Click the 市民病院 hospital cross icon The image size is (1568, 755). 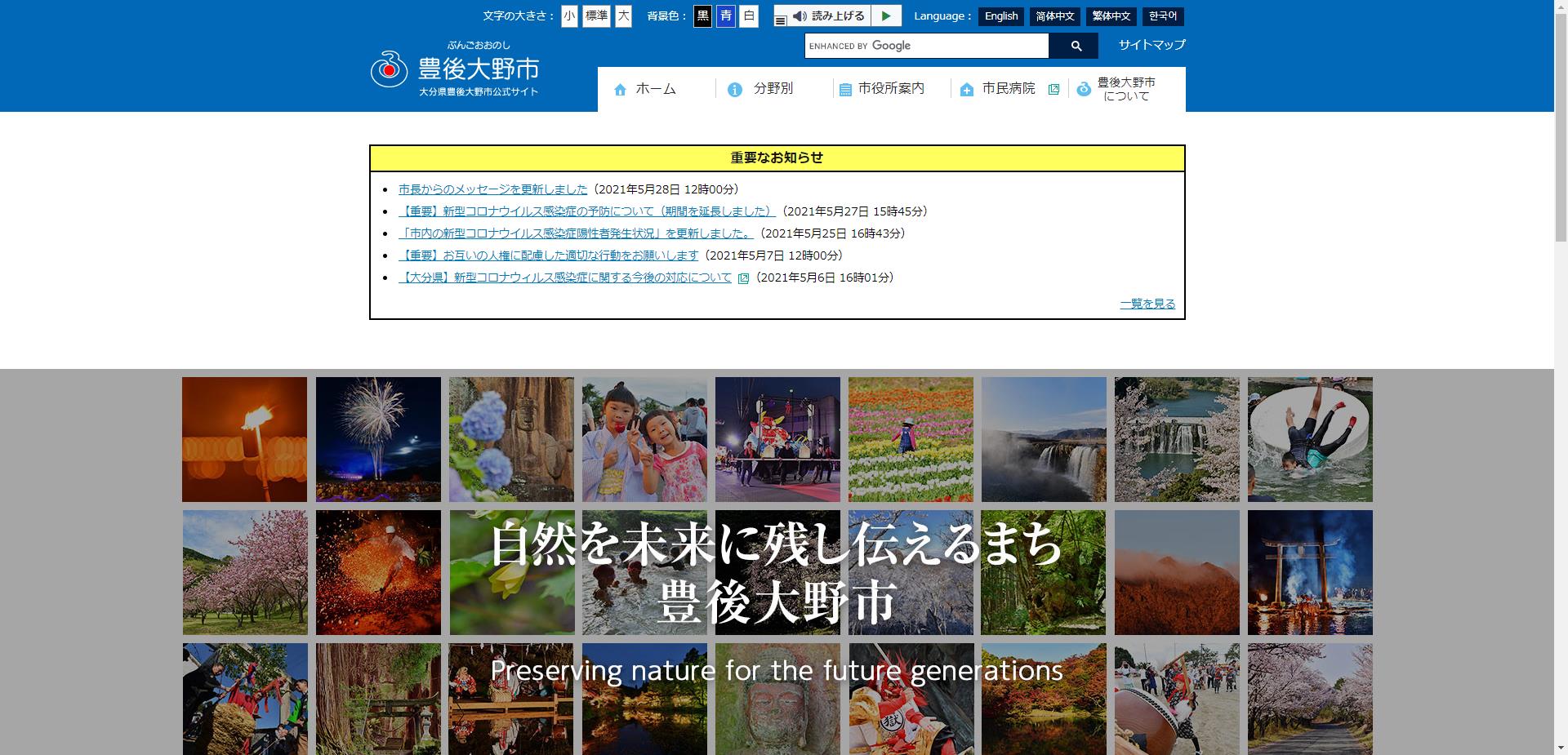(x=965, y=90)
